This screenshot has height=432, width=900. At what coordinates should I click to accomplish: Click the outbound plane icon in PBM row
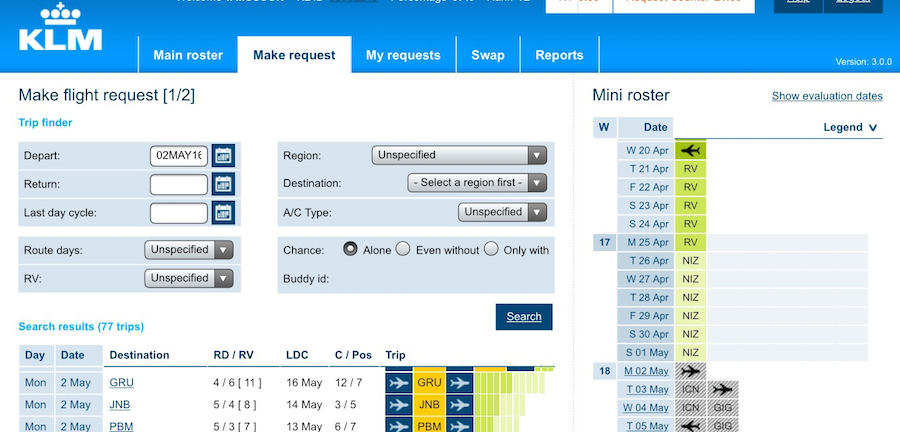[399, 426]
